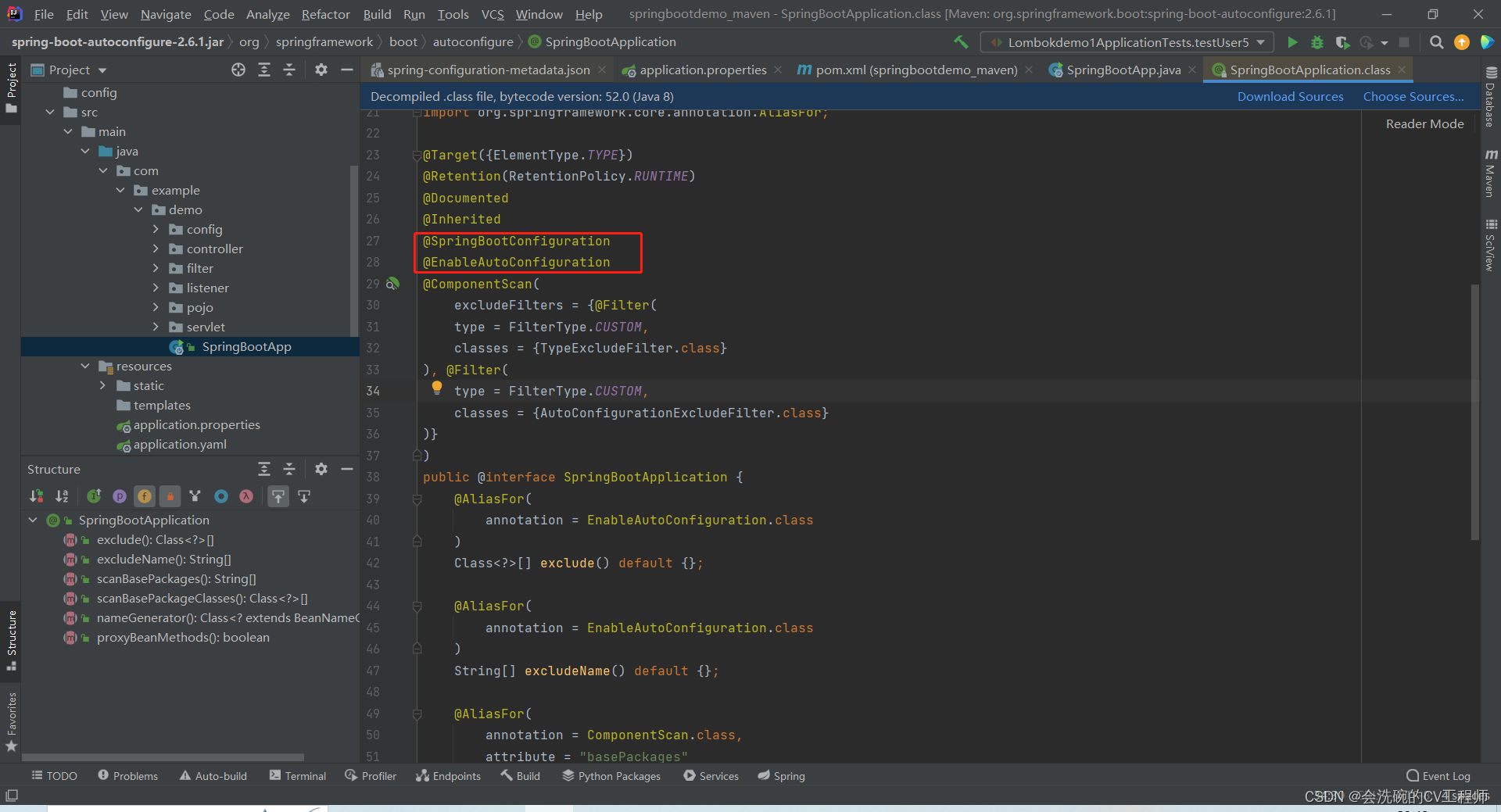Close the spring-configuration-metadata.json tab
The height and width of the screenshot is (812, 1501).
coord(602,70)
